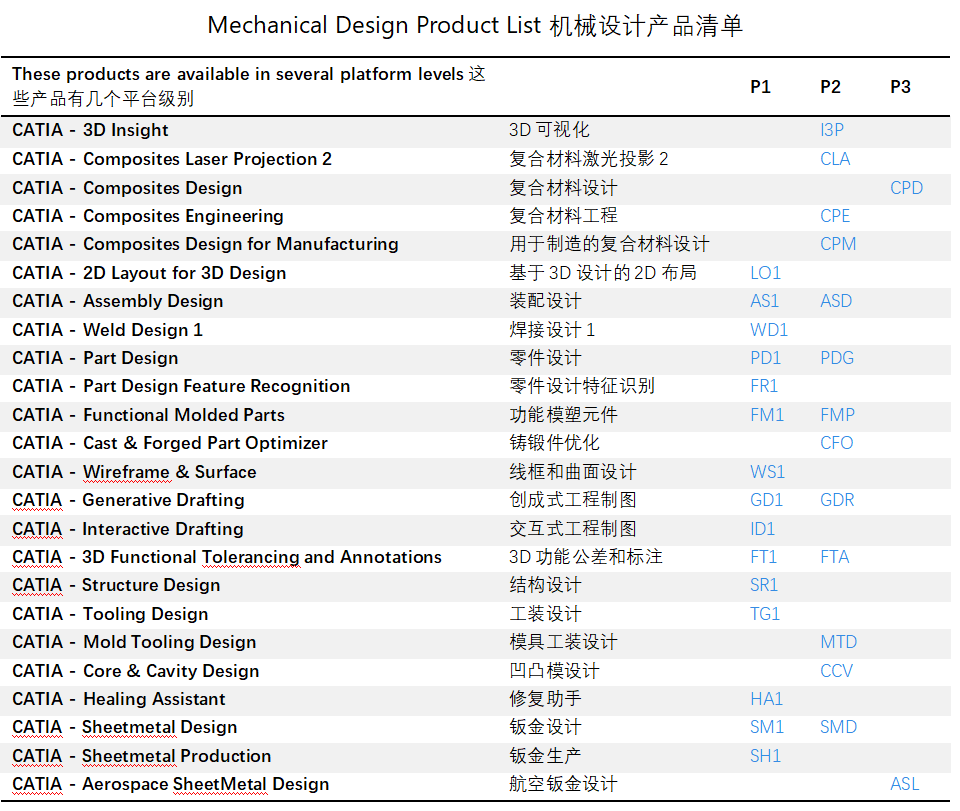Select 'CATIA - Cast & Forged Part Optimizer'
This screenshot has width=960, height=811.
point(170,443)
